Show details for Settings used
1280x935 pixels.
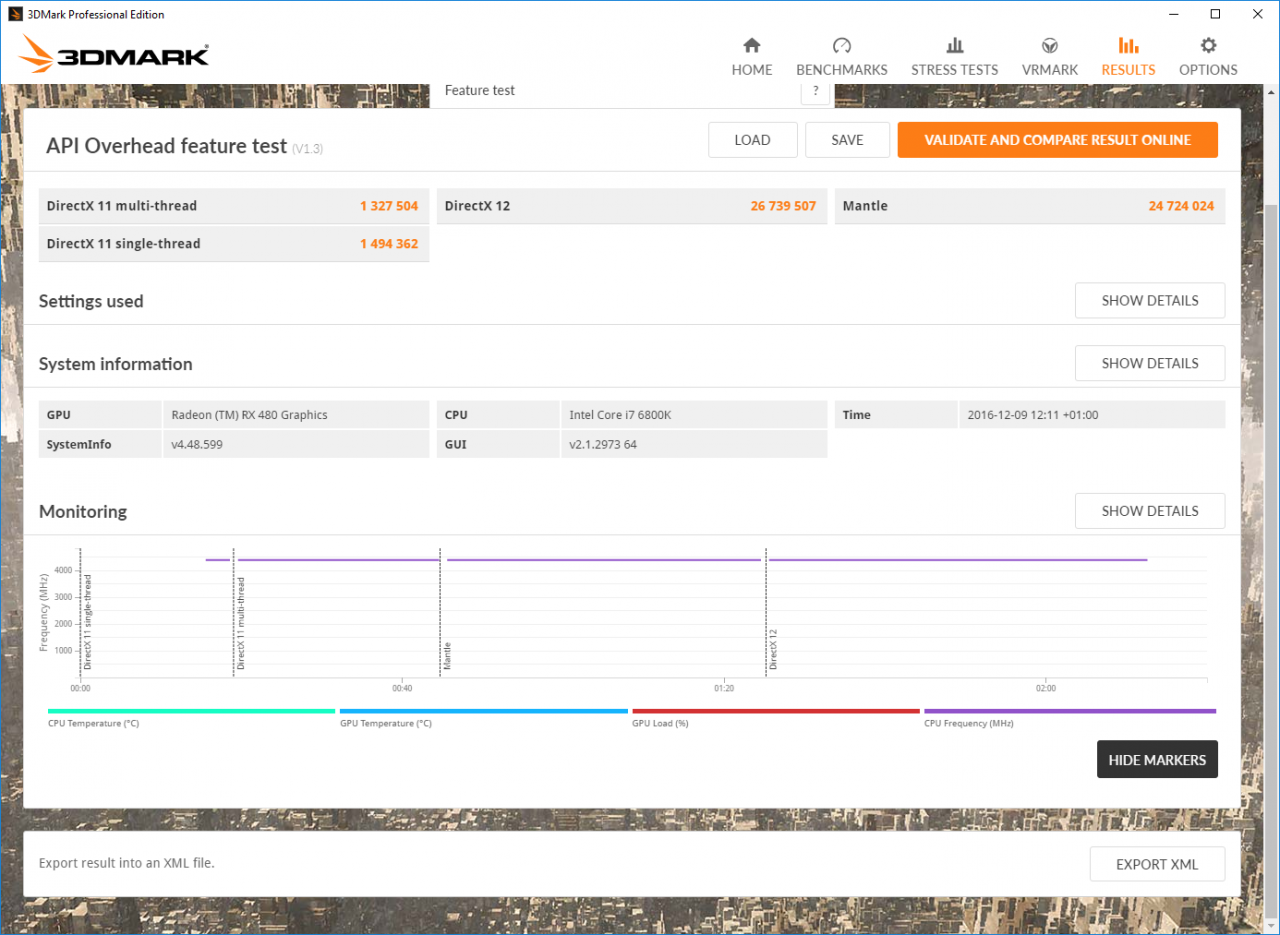pyautogui.click(x=1150, y=301)
